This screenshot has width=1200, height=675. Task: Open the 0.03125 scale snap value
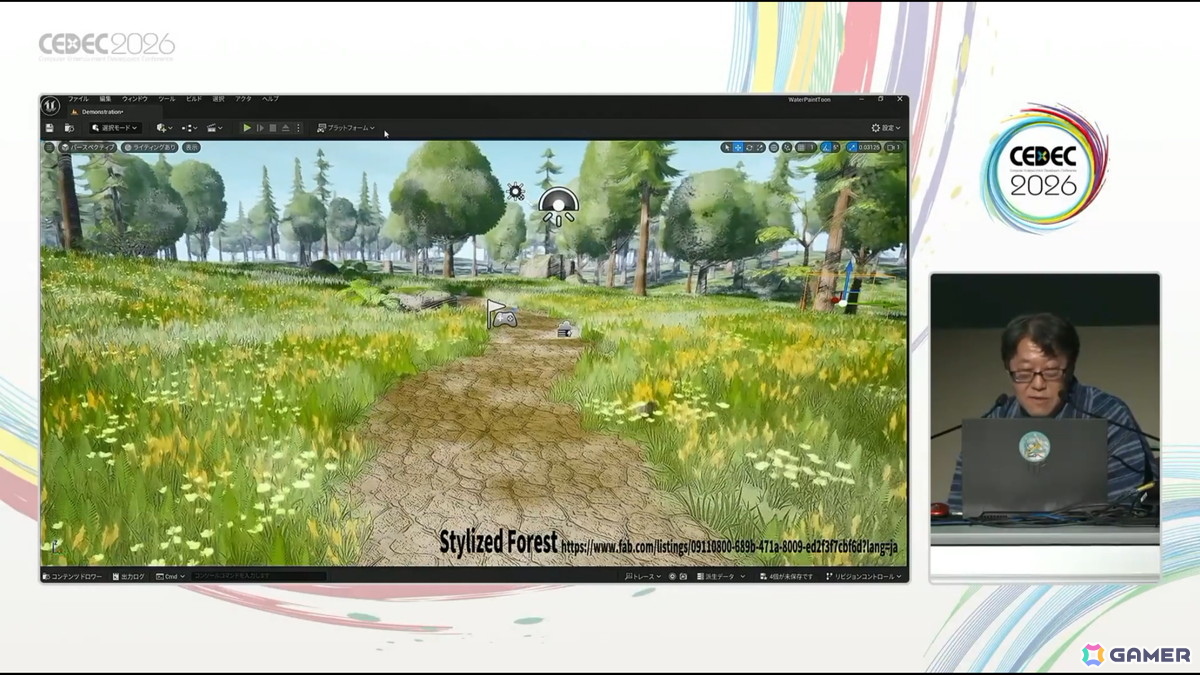pyautogui.click(x=869, y=148)
